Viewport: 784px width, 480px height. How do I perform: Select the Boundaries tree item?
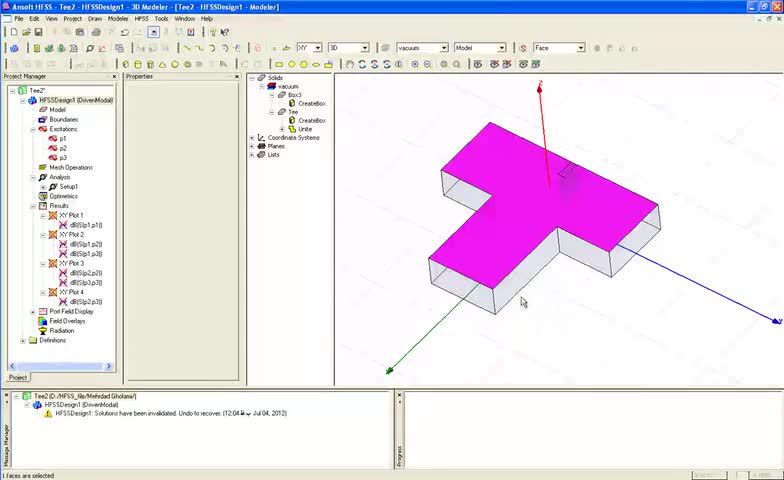click(64, 120)
